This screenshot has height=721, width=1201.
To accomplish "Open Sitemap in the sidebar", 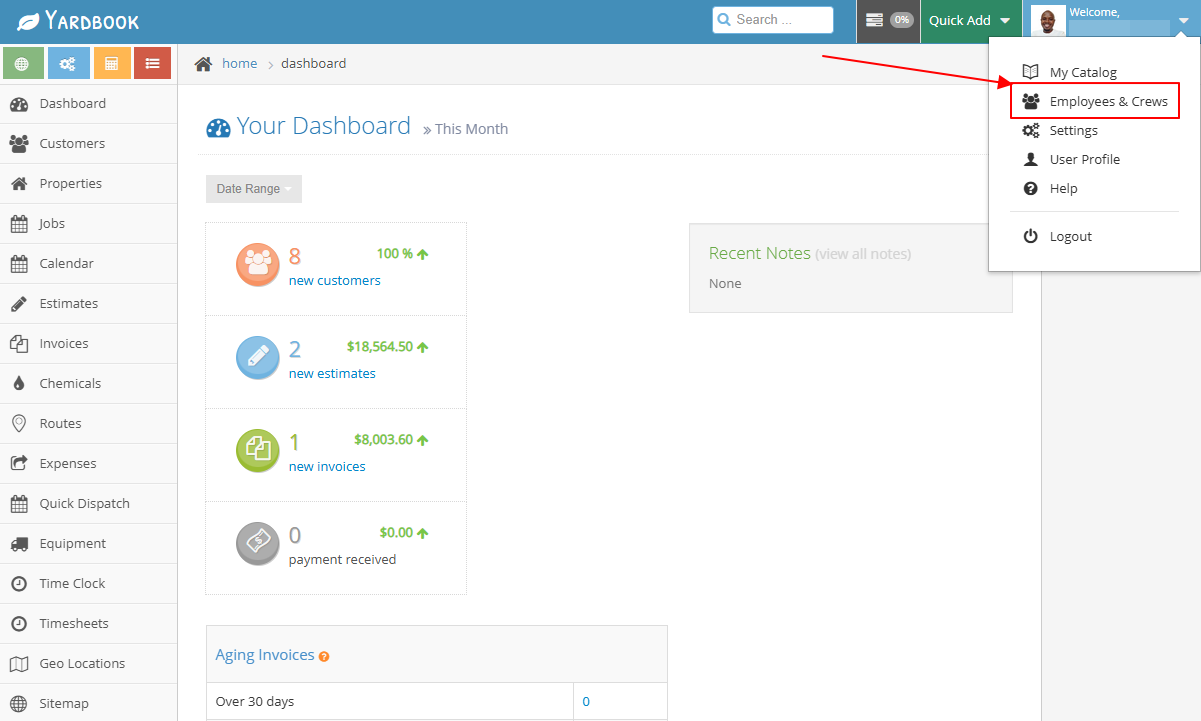I will point(88,703).
